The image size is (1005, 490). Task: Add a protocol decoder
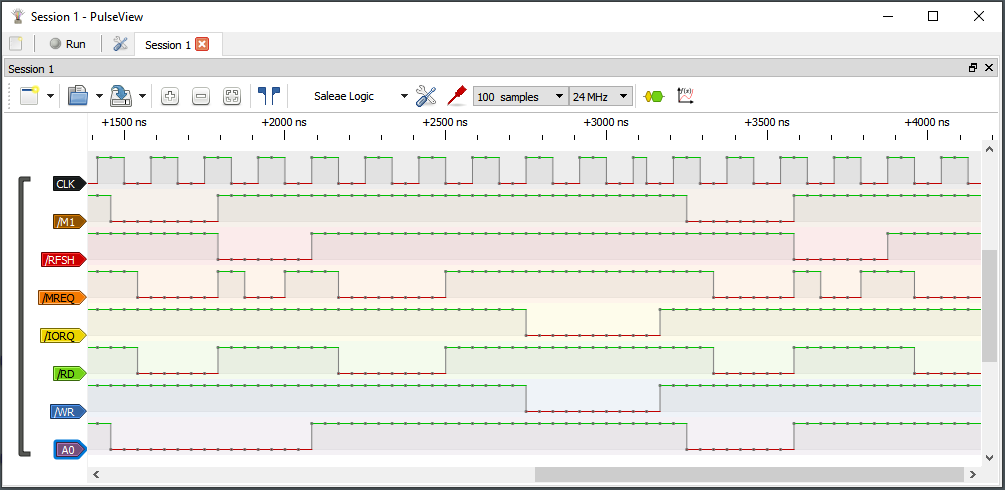653,96
